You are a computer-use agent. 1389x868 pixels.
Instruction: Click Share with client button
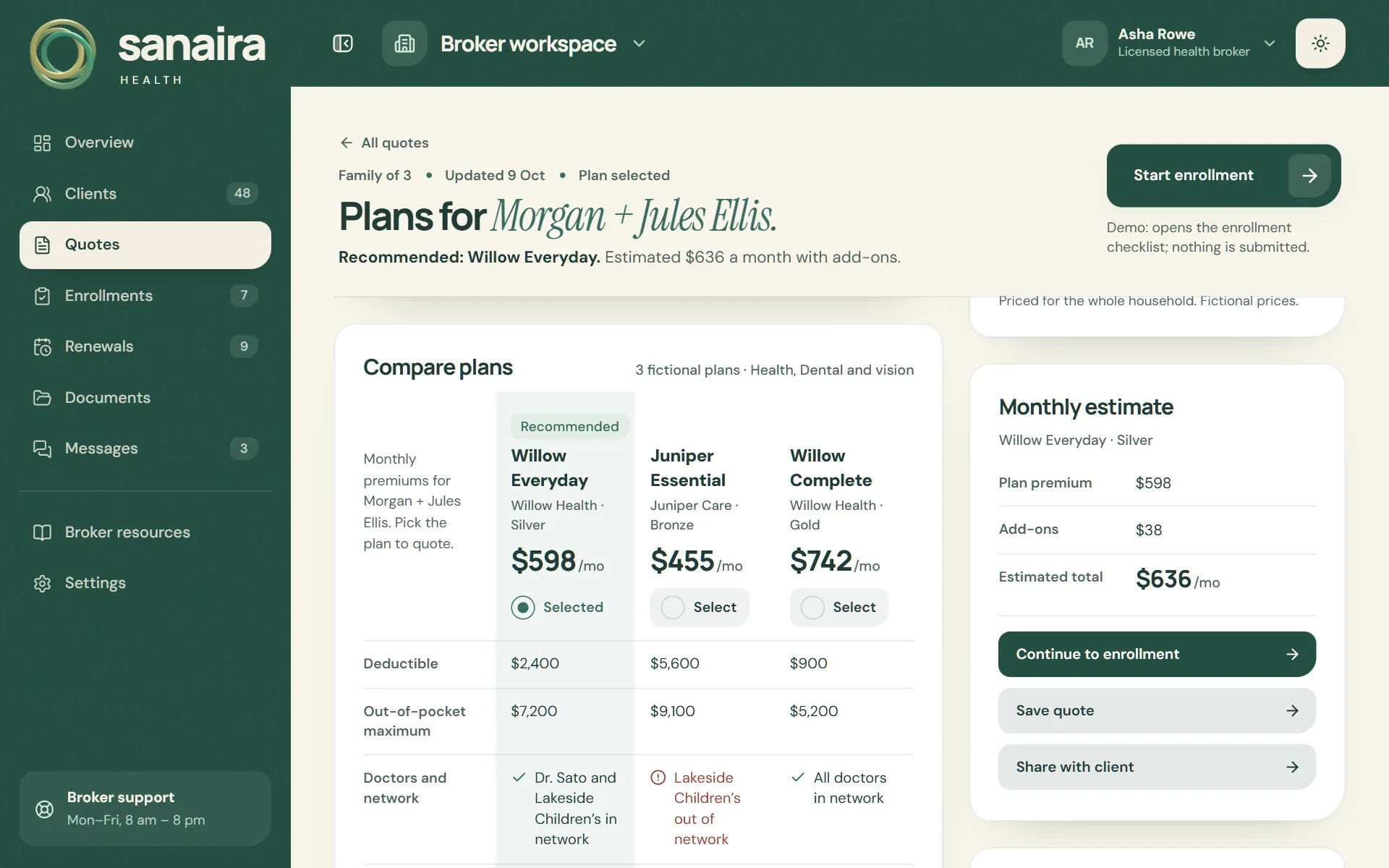1157,767
